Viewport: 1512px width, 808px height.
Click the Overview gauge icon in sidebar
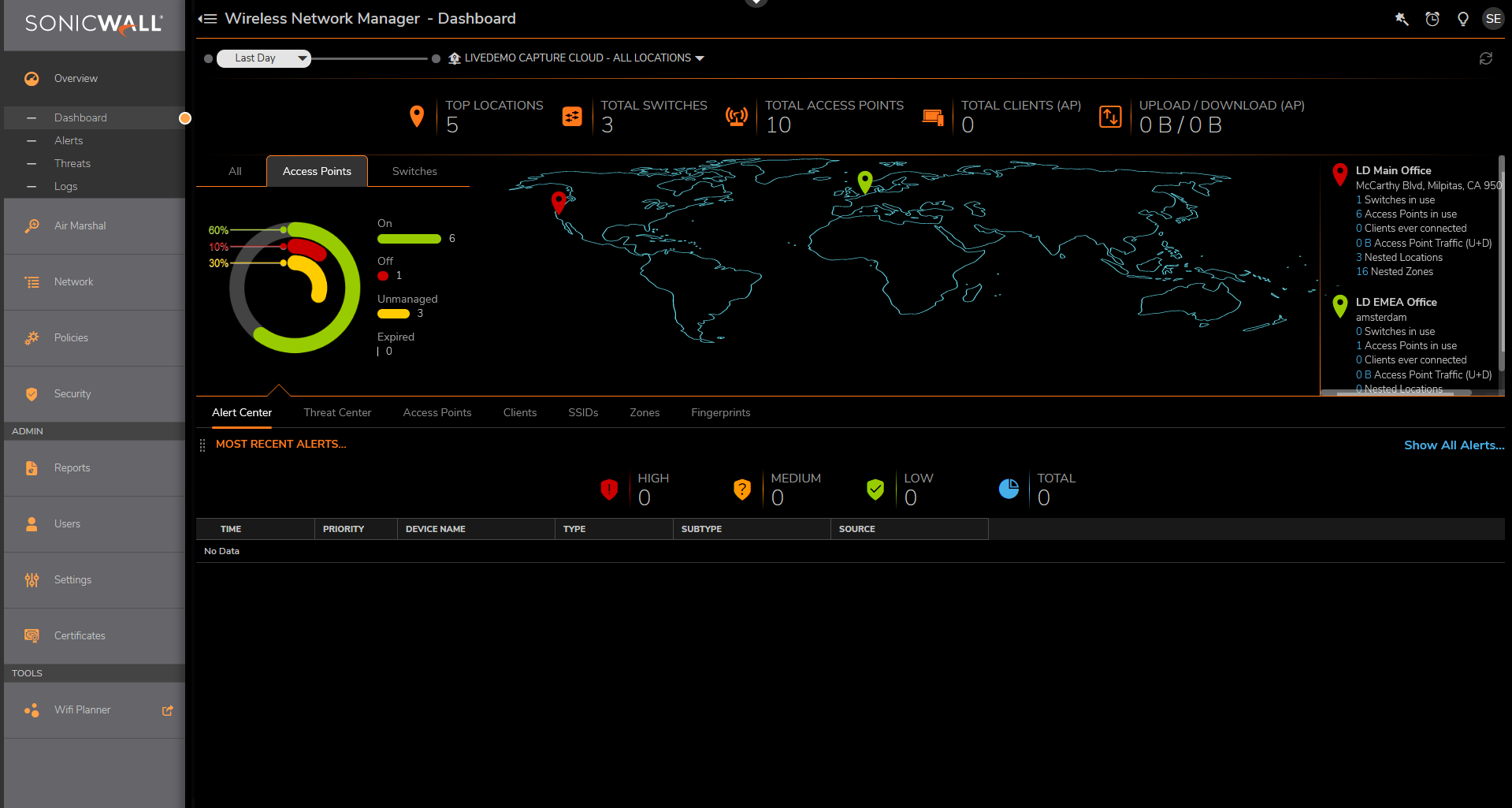(x=32, y=79)
